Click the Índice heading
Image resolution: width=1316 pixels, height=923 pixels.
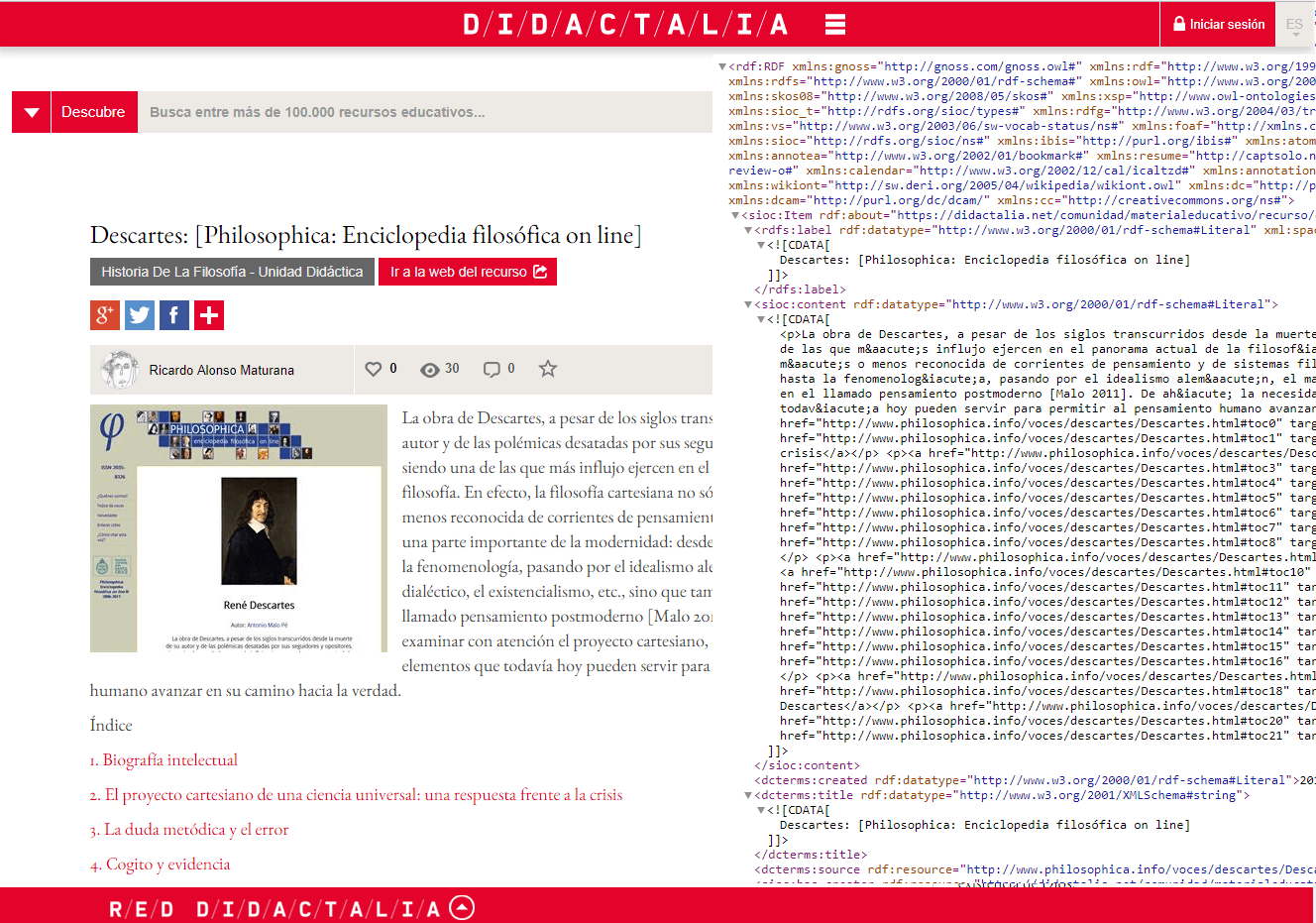pos(111,726)
